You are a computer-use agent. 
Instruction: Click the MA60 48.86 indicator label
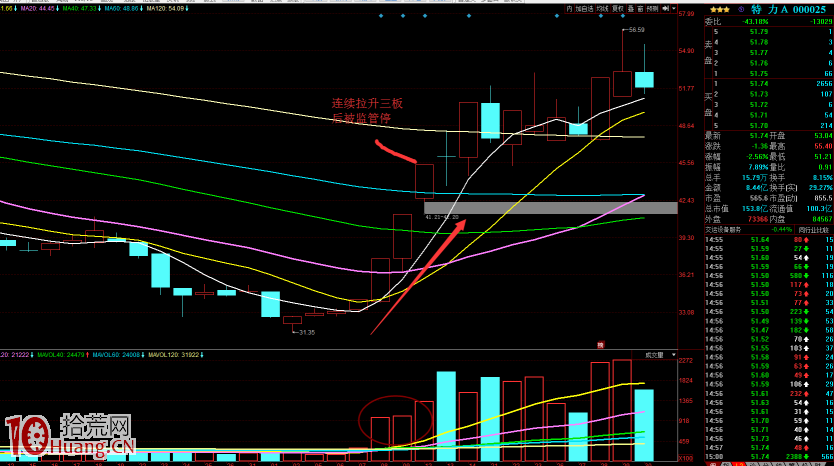pyautogui.click(x=123, y=9)
